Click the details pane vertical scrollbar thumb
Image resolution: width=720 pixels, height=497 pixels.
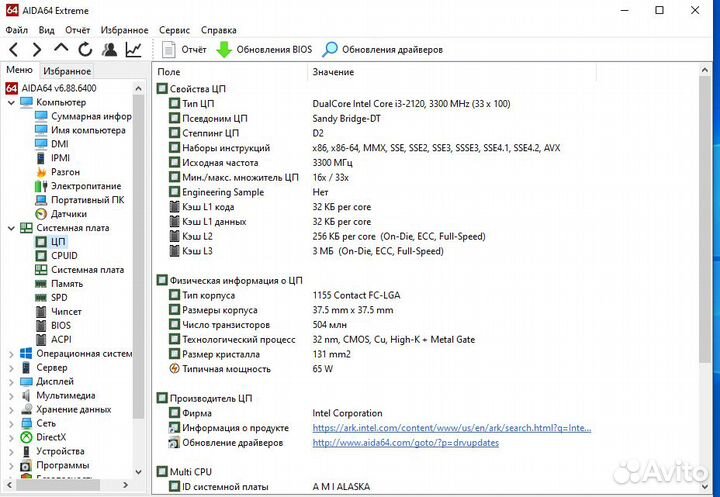pyautogui.click(x=705, y=220)
